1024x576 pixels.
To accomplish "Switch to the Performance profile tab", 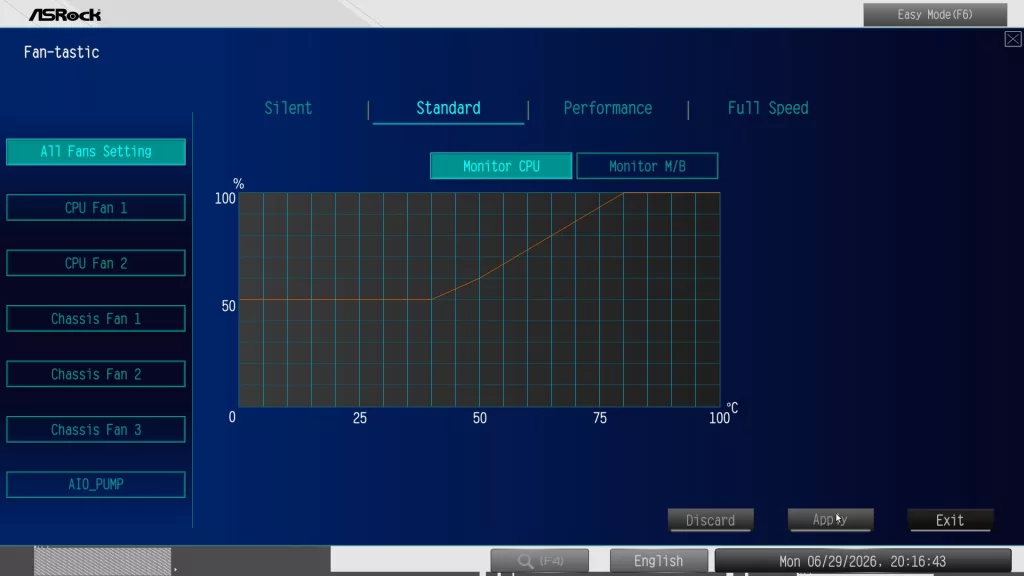I will point(607,108).
